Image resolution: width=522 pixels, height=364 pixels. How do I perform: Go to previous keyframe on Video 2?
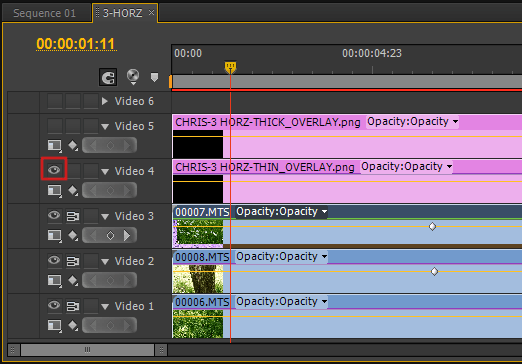click(93, 280)
